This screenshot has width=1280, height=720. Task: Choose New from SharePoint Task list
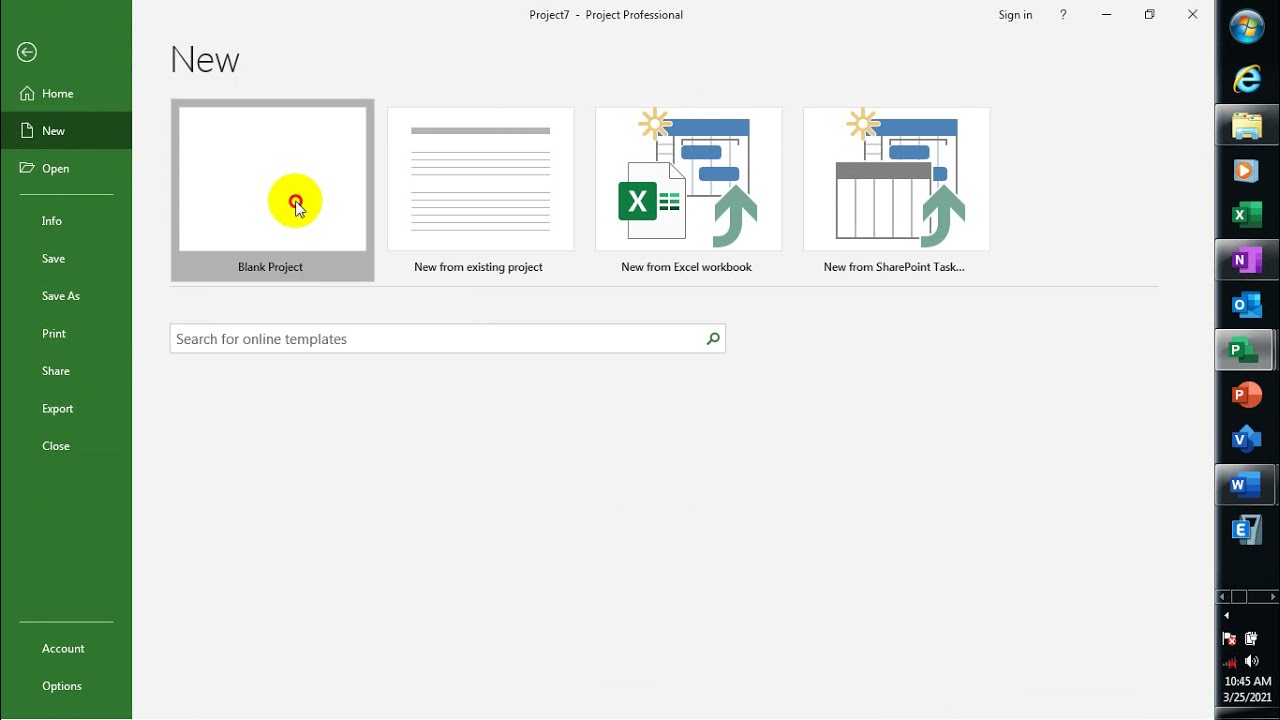[x=896, y=190]
